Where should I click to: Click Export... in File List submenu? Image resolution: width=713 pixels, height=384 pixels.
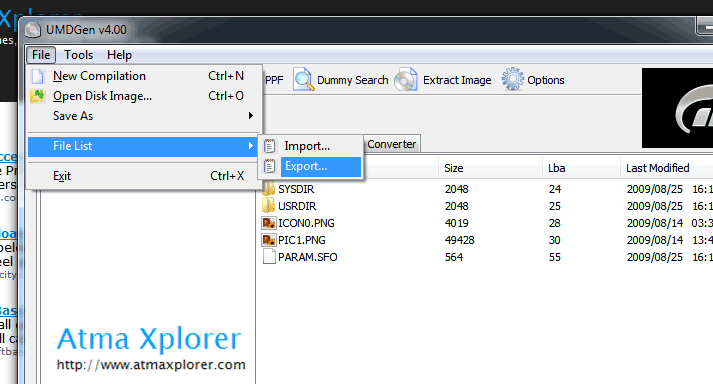coord(312,166)
